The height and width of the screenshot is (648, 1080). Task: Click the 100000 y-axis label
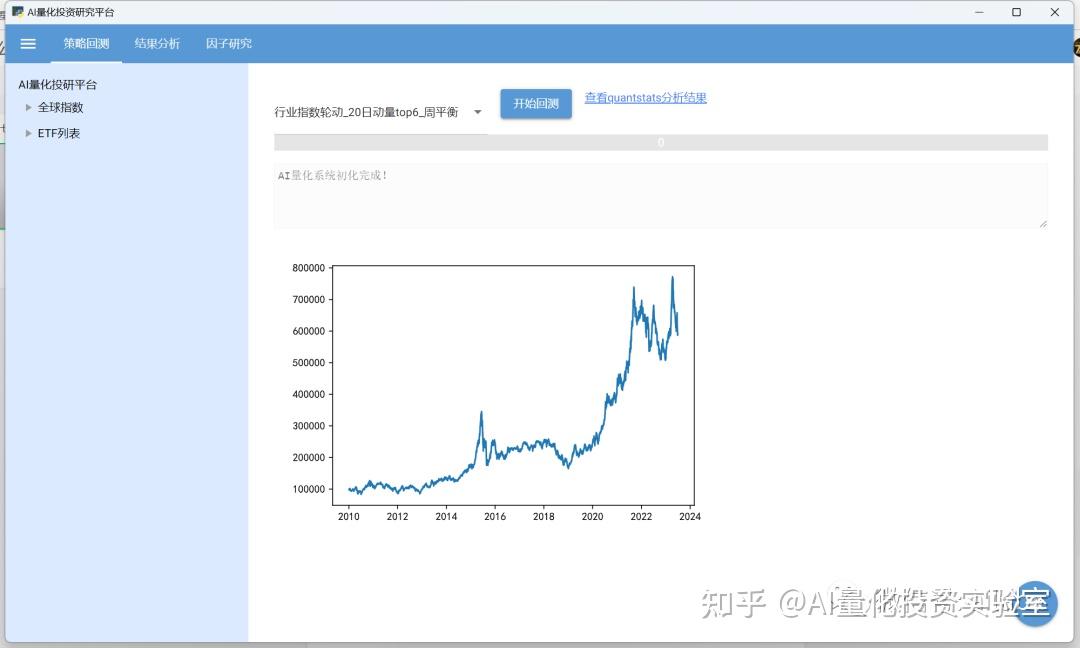coord(309,489)
